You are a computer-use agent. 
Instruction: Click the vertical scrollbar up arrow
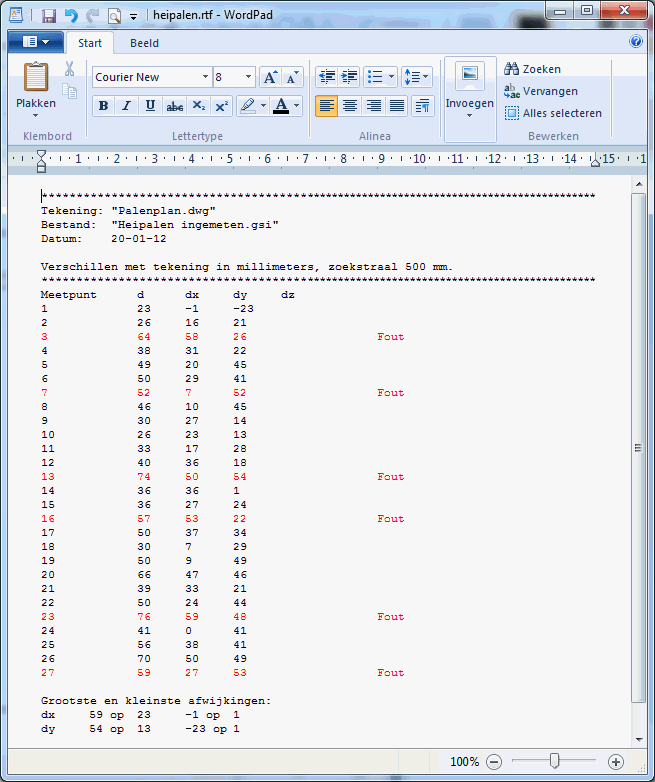(x=639, y=184)
